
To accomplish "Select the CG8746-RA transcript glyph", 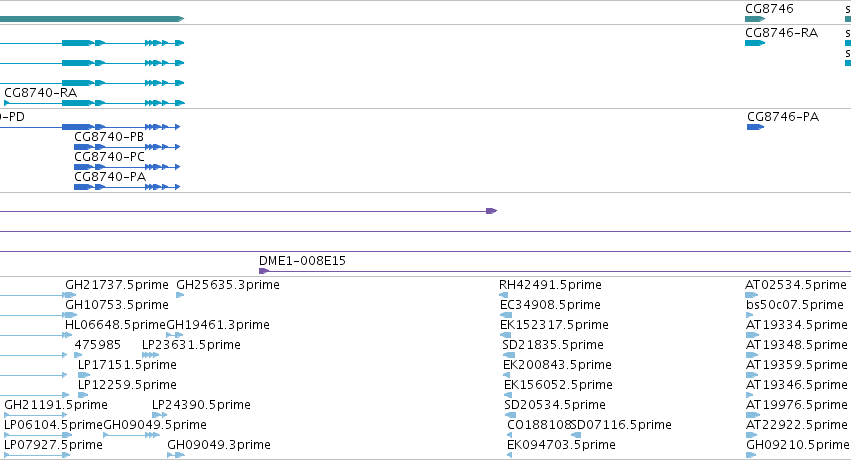I will click(x=755, y=43).
